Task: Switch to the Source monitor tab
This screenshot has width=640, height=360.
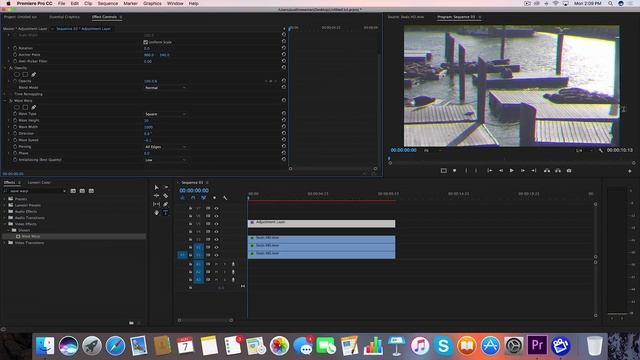Action: (x=406, y=17)
